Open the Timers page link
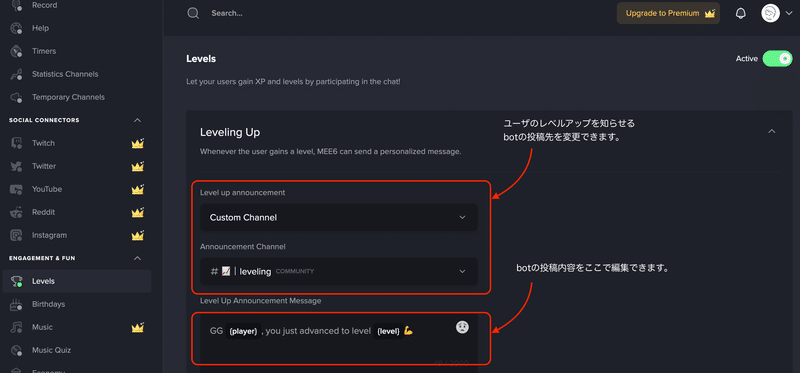Screen dimensions: 800x373 click(44, 51)
